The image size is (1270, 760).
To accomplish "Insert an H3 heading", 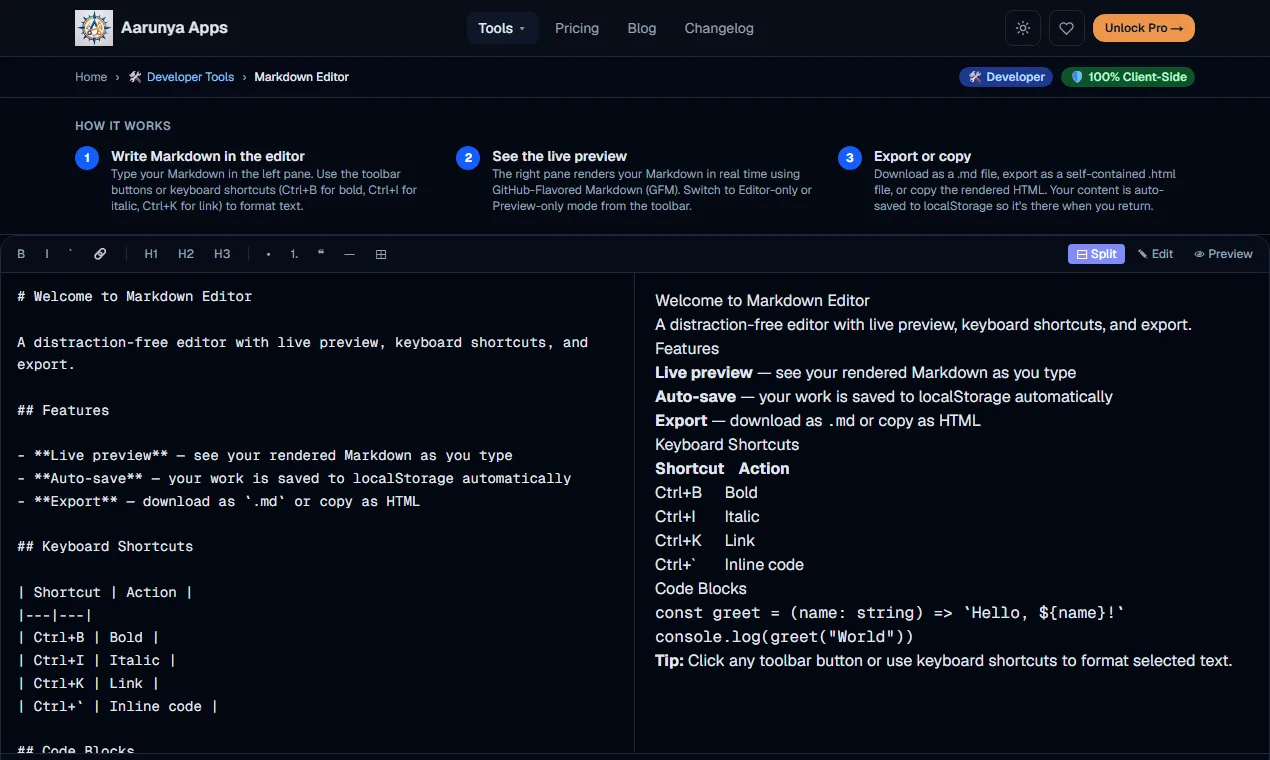I will [x=222, y=254].
